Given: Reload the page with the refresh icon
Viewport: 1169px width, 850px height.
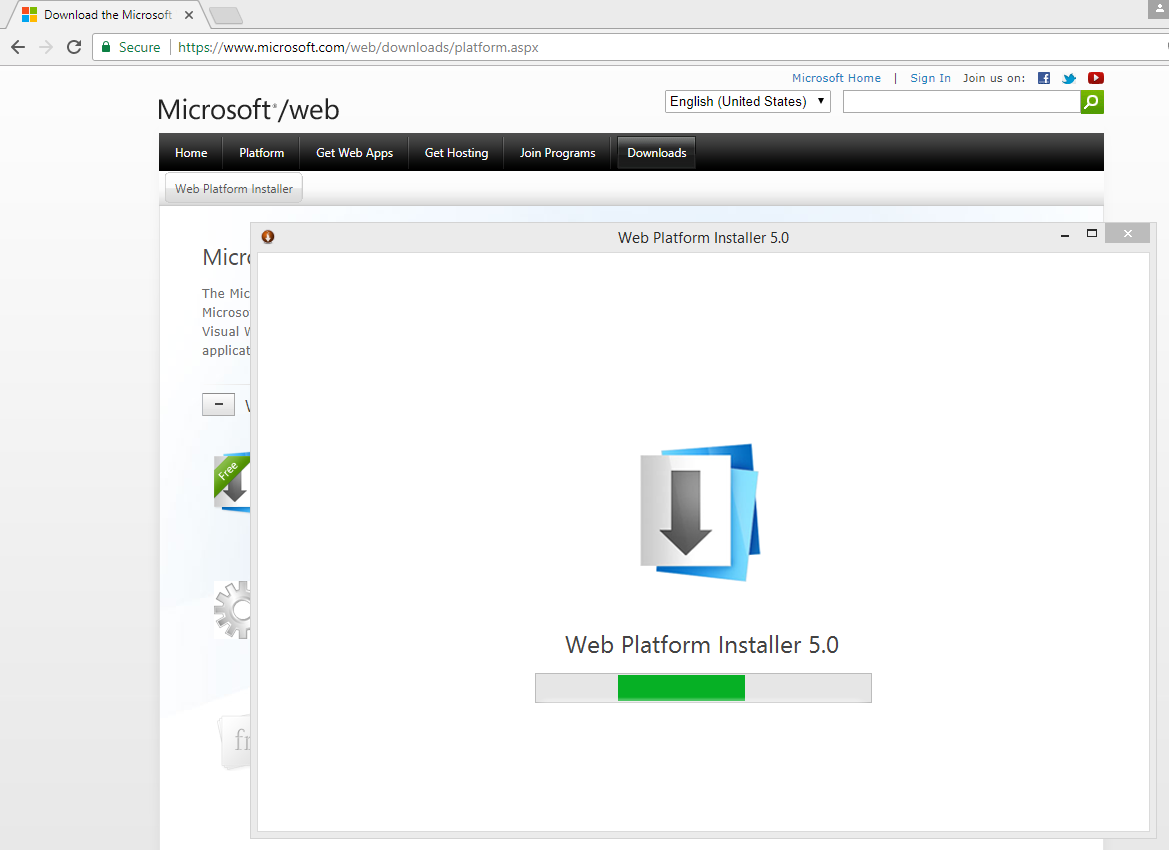Looking at the screenshot, I should [x=74, y=47].
